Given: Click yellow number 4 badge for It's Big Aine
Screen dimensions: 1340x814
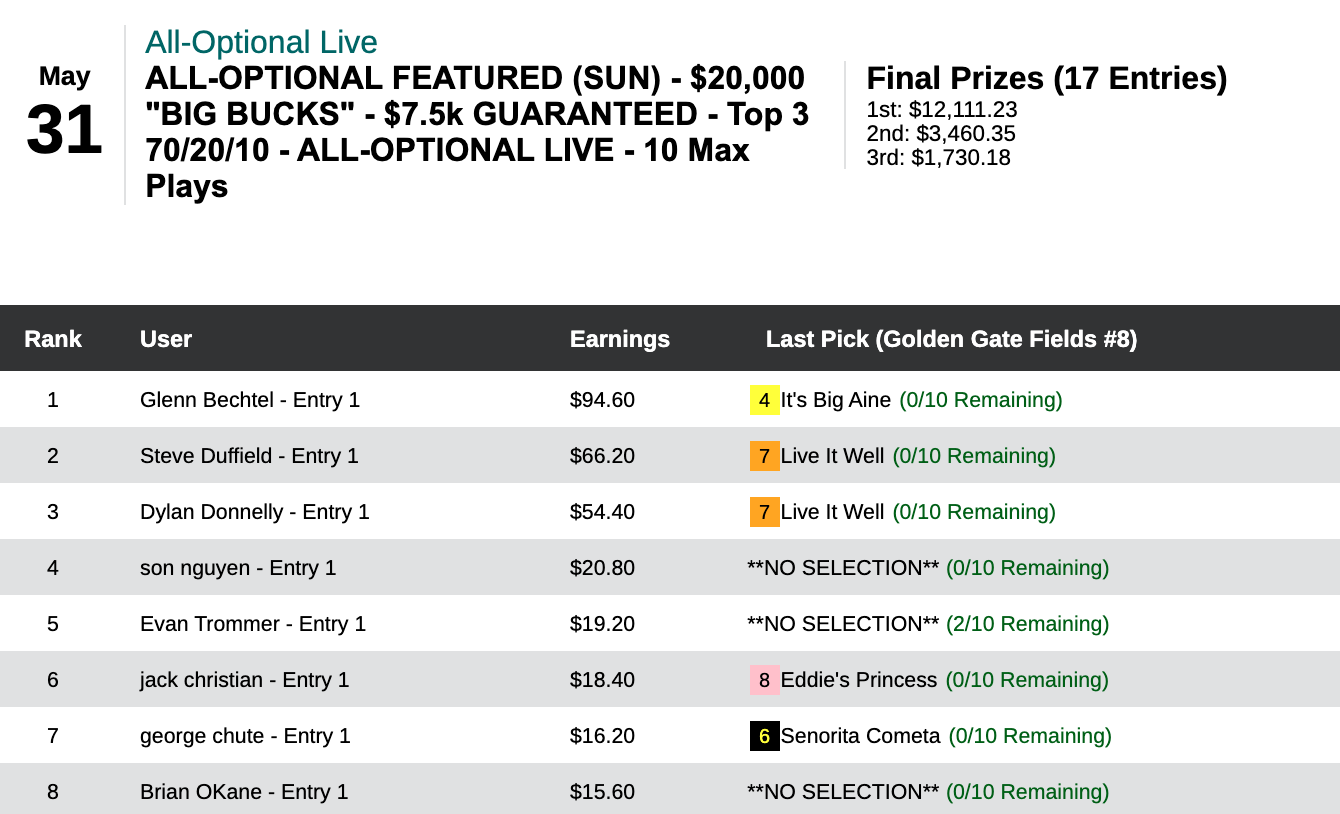Looking at the screenshot, I should click(764, 400).
